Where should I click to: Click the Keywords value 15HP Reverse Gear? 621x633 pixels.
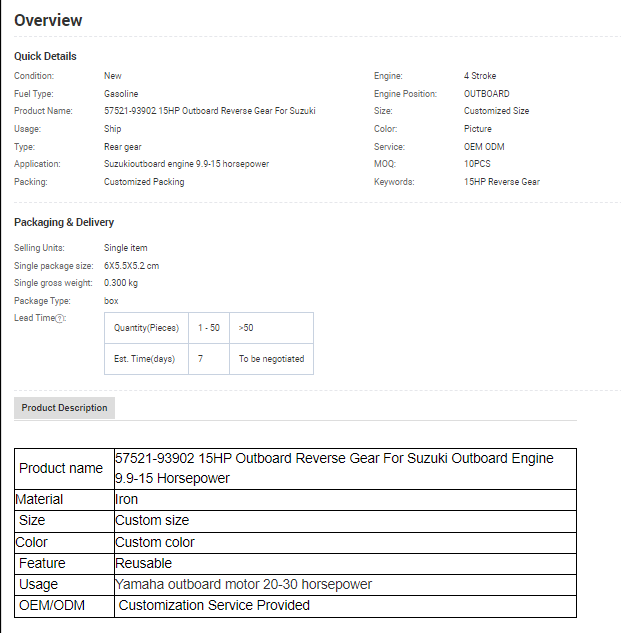coord(501,182)
